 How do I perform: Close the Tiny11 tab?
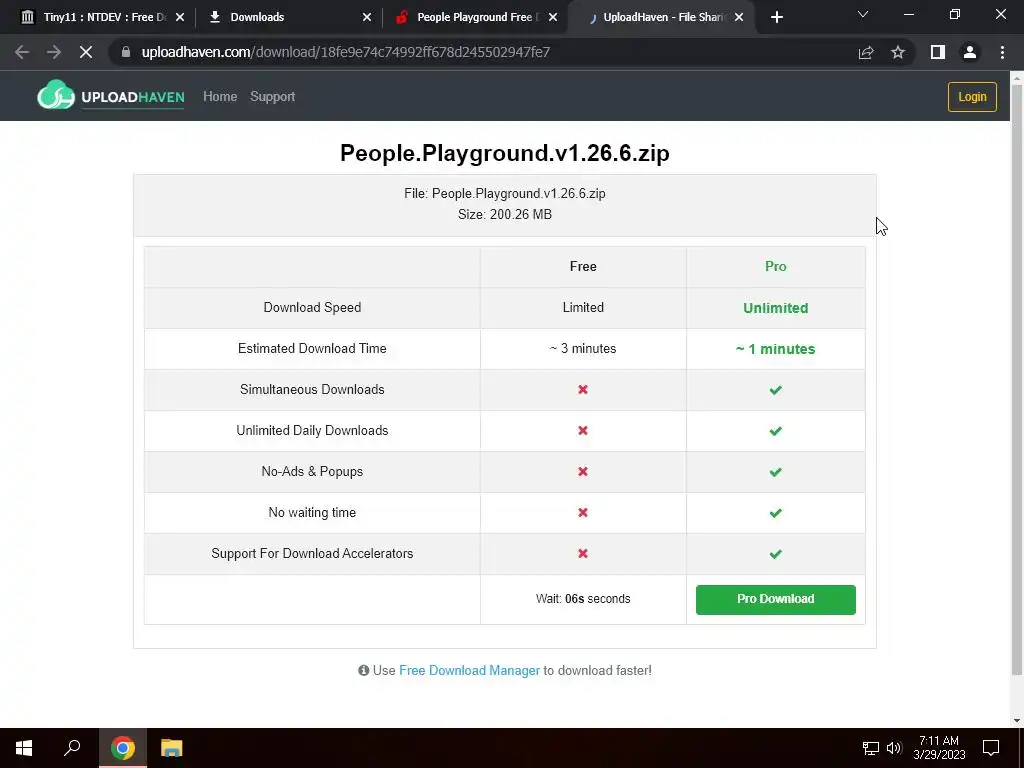pyautogui.click(x=180, y=18)
